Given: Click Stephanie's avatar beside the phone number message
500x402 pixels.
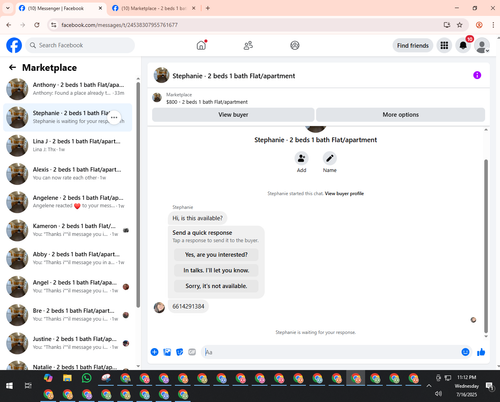Looking at the screenshot, I should coord(159,307).
